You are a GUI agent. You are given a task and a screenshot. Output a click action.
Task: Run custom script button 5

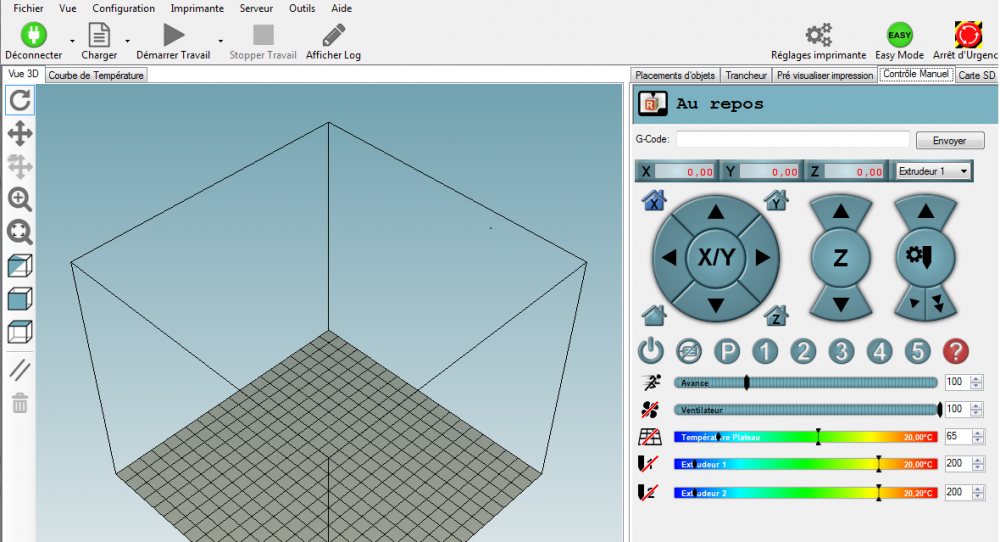(x=918, y=351)
